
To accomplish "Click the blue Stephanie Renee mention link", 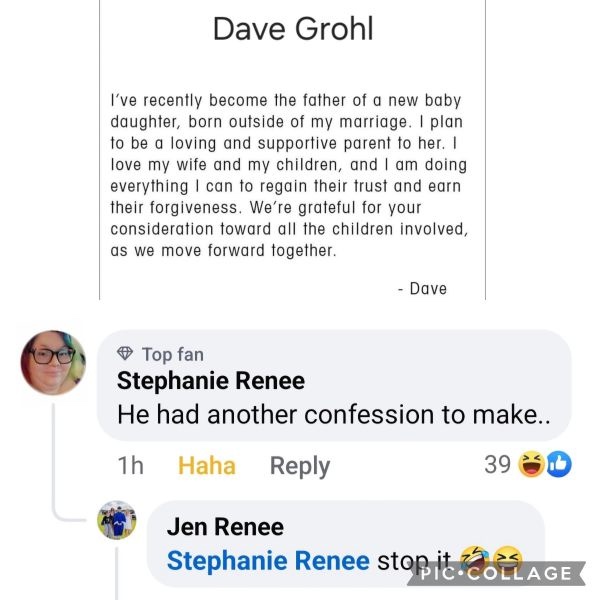I will pos(268,561).
